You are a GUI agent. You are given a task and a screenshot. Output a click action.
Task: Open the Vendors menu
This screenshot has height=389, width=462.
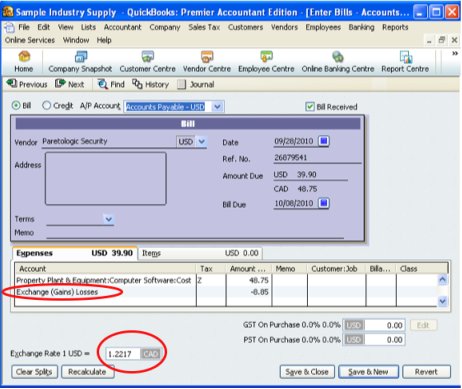pyautogui.click(x=284, y=27)
